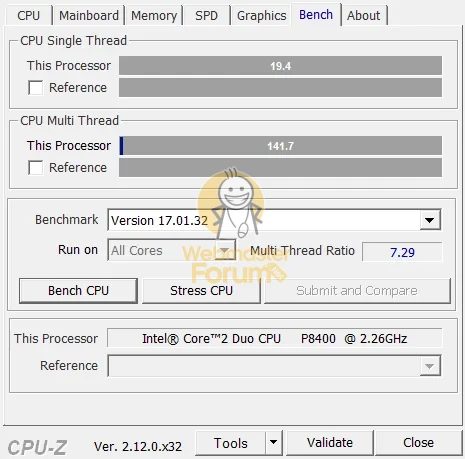Start the Bench CPU test
465x459 pixels.
pyautogui.click(x=78, y=291)
